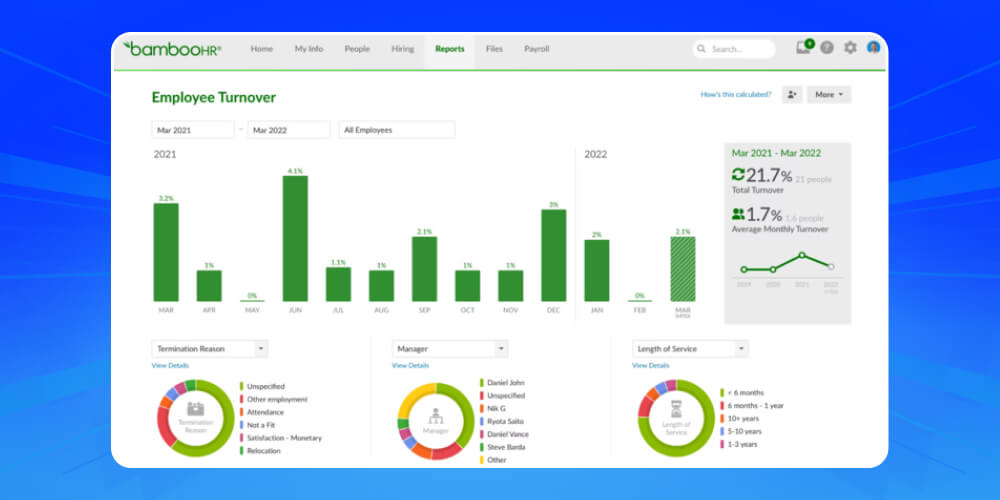Screen dimensions: 1000x500
Task: Click the Mar 2021 start date field
Action: click(192, 130)
